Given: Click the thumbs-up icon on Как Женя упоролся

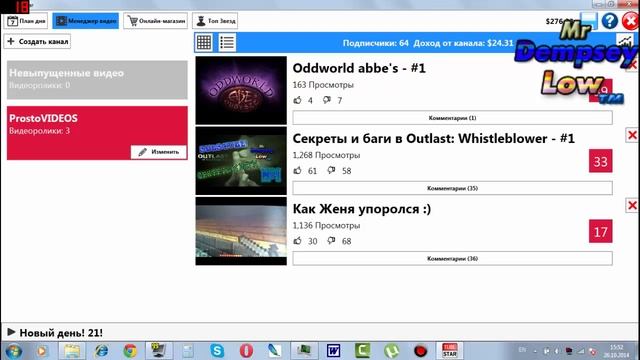Looking at the screenshot, I should [x=298, y=241].
